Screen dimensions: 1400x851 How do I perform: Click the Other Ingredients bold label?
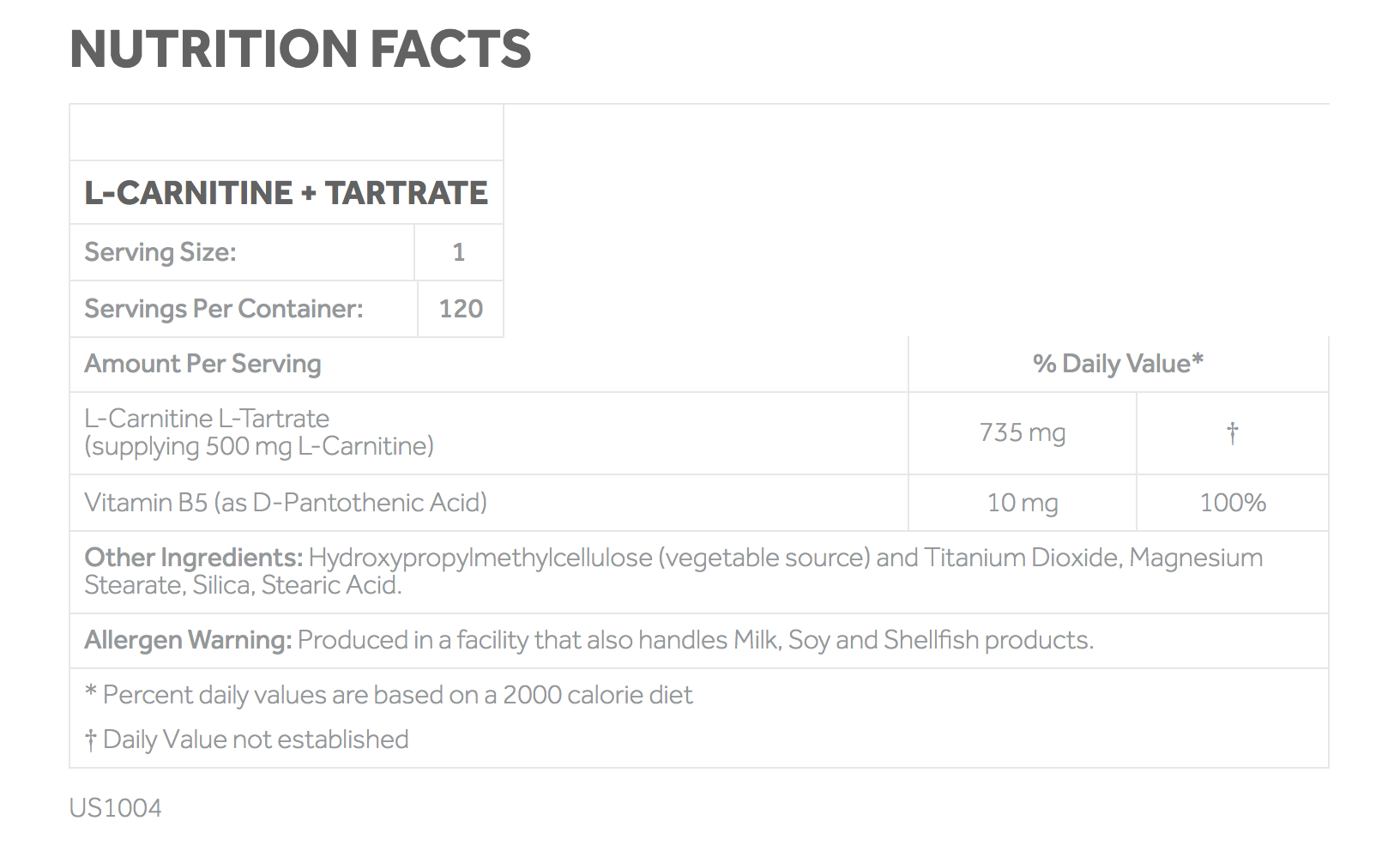[193, 558]
